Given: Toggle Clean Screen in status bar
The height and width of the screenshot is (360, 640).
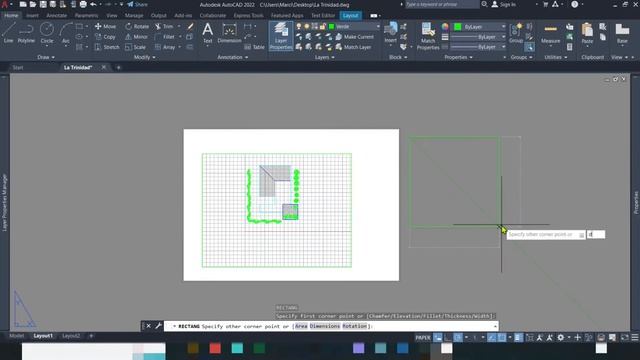Looking at the screenshot, I should coord(625,338).
